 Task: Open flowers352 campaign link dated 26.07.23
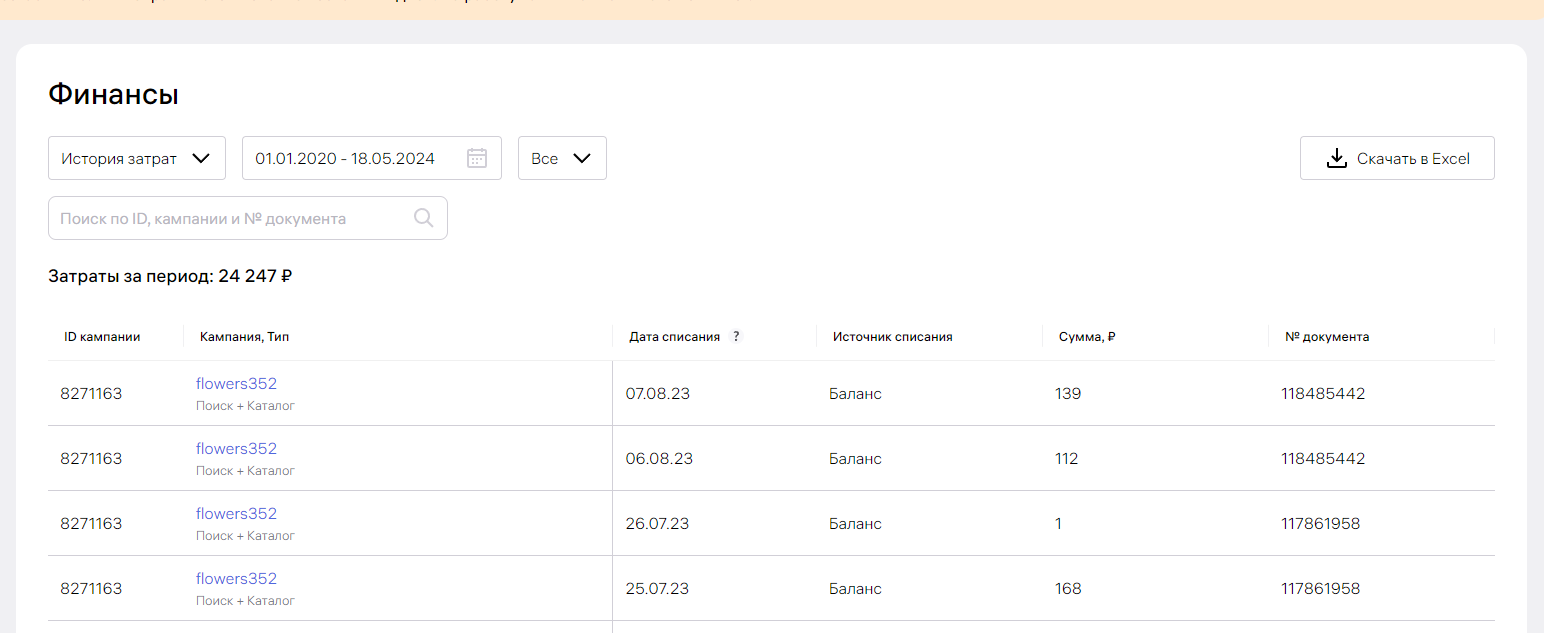[x=236, y=514]
